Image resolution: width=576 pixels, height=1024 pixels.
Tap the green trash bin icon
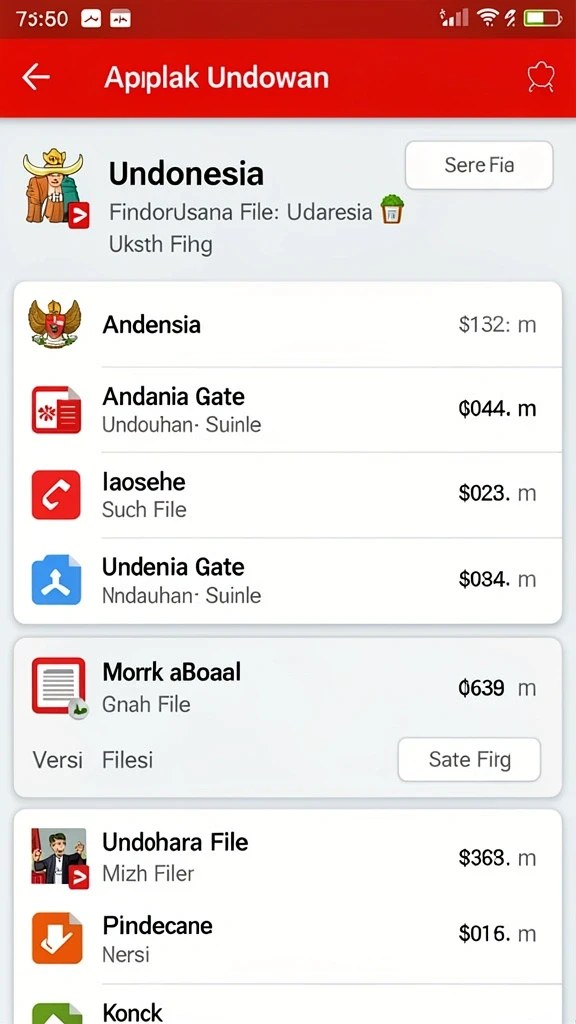(392, 210)
